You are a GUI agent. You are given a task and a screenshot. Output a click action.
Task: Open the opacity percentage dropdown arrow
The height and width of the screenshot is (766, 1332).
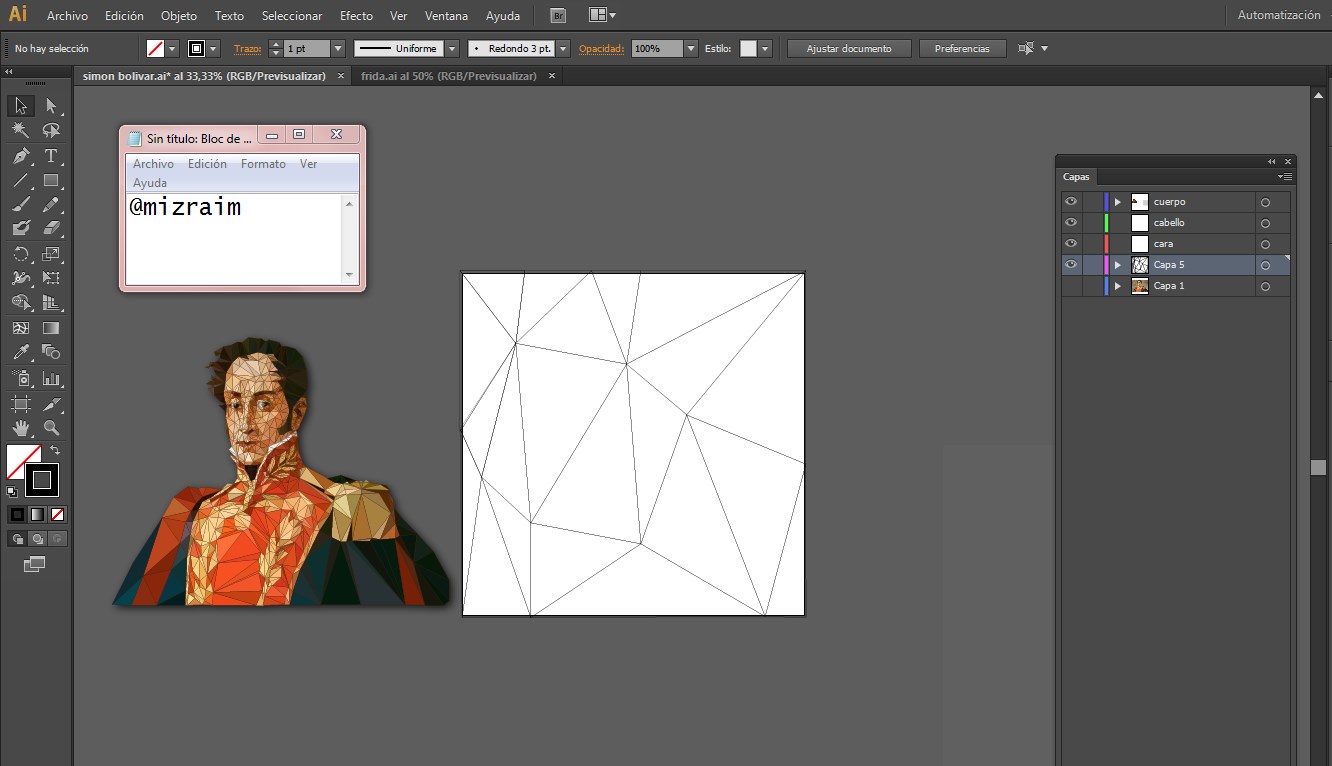[691, 48]
